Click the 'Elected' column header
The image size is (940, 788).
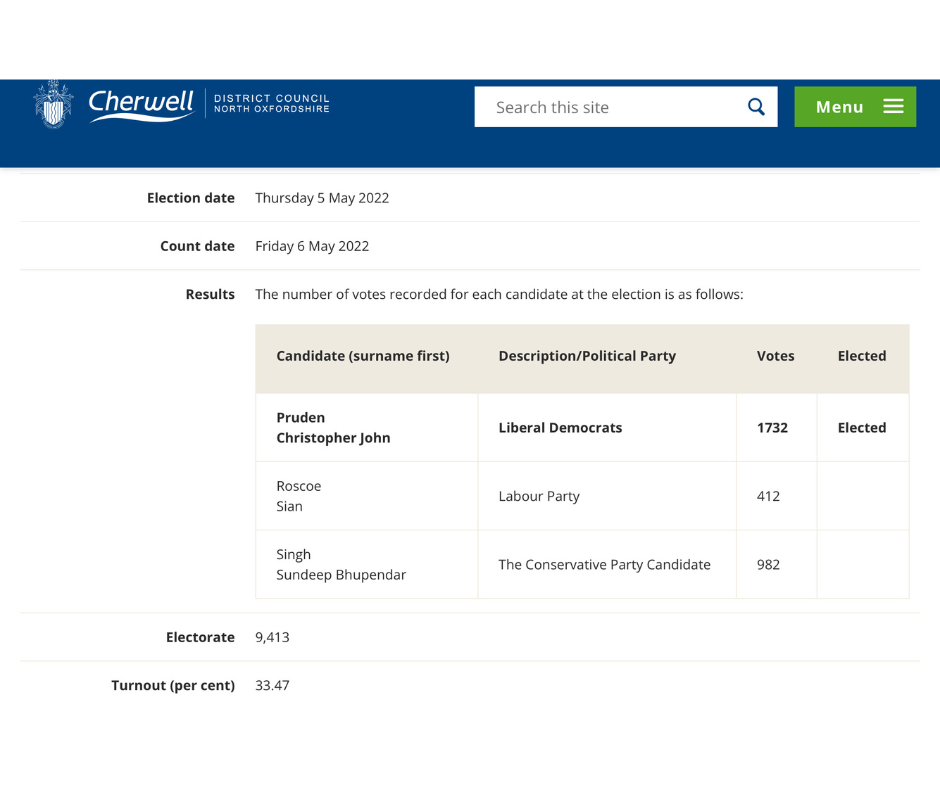[x=861, y=356]
